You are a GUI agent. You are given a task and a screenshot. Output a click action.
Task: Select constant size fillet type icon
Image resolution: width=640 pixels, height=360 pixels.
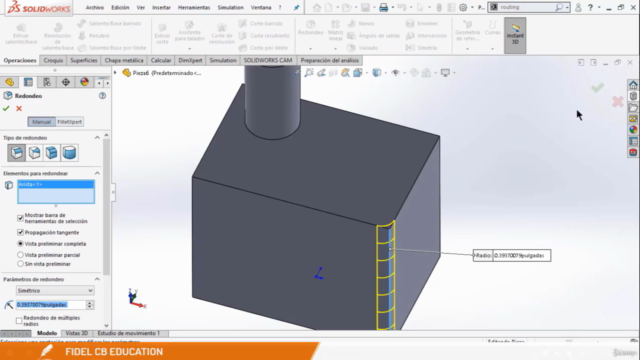tap(17, 153)
